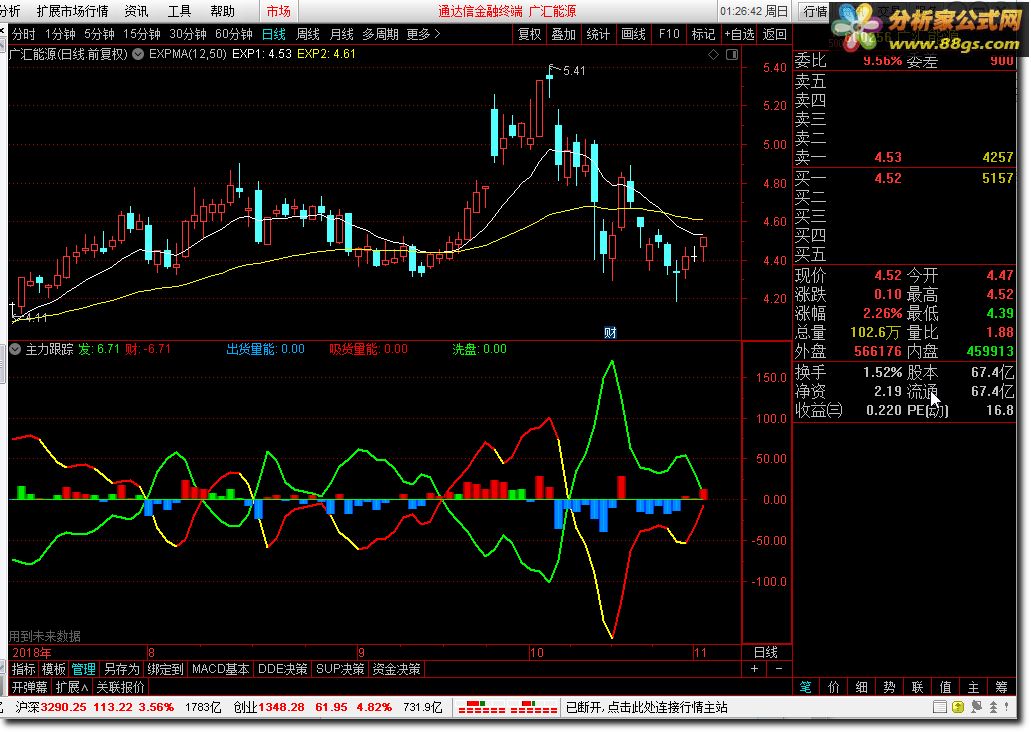Switch to DDE决策 template
This screenshot has height=732, width=1031.
click(x=283, y=669)
